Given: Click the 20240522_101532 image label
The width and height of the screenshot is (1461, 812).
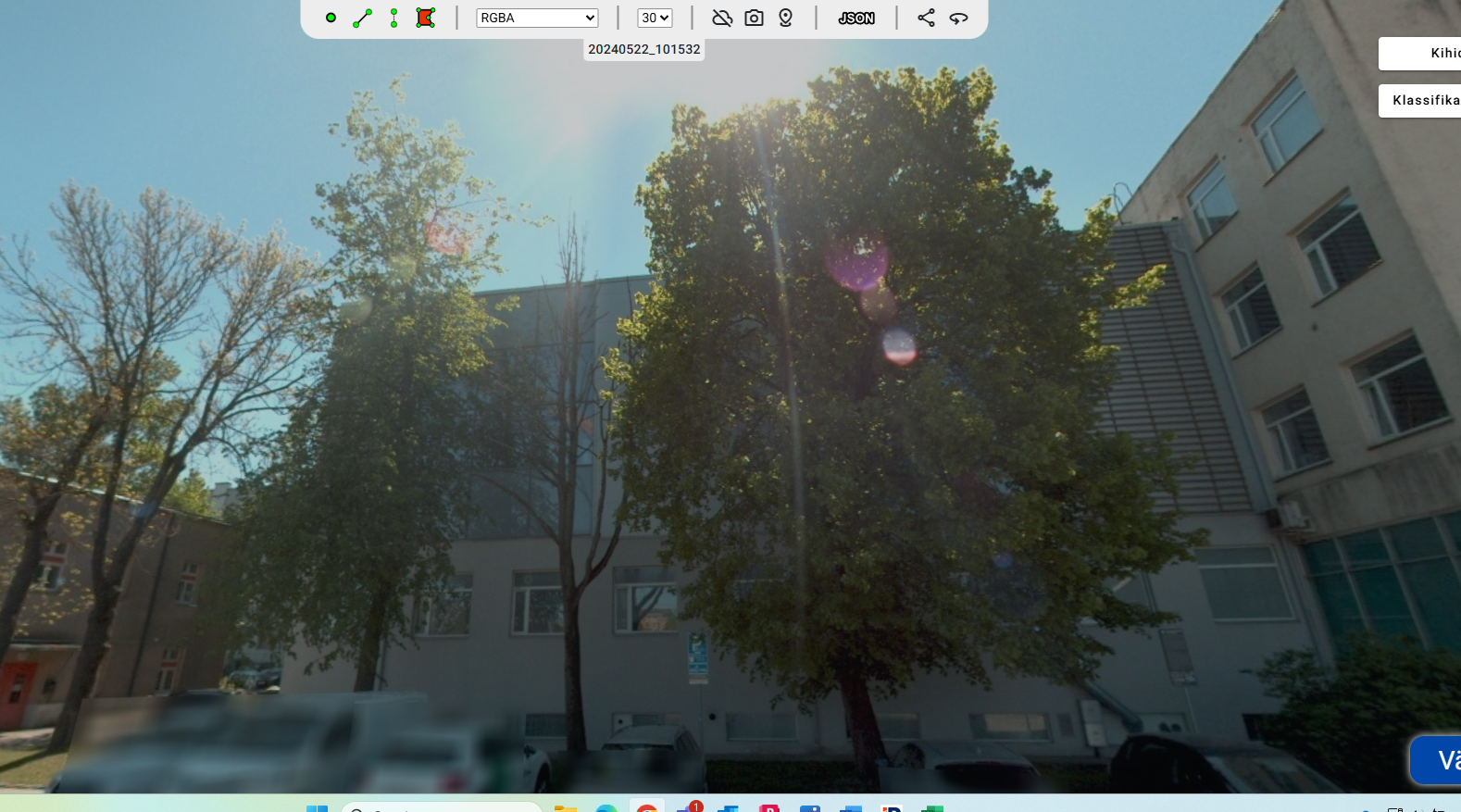Looking at the screenshot, I should pos(643,49).
